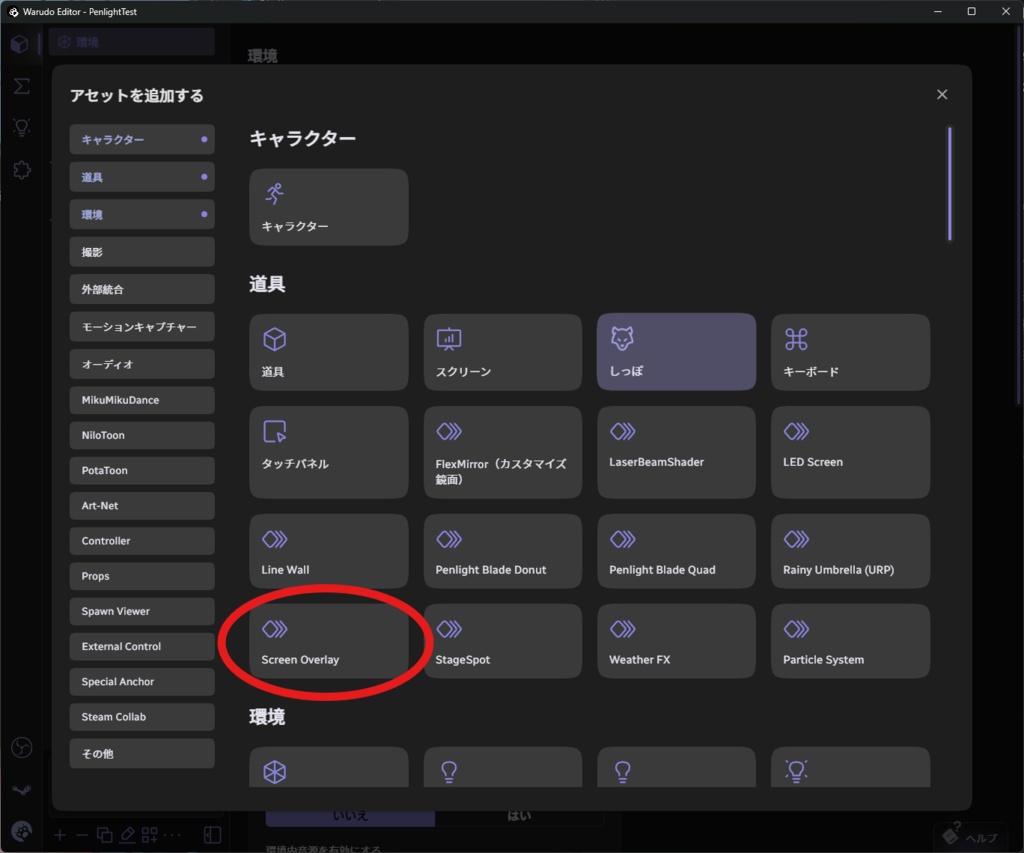Add the Line Wall asset
Viewport: 1024px width, 853px height.
click(328, 551)
